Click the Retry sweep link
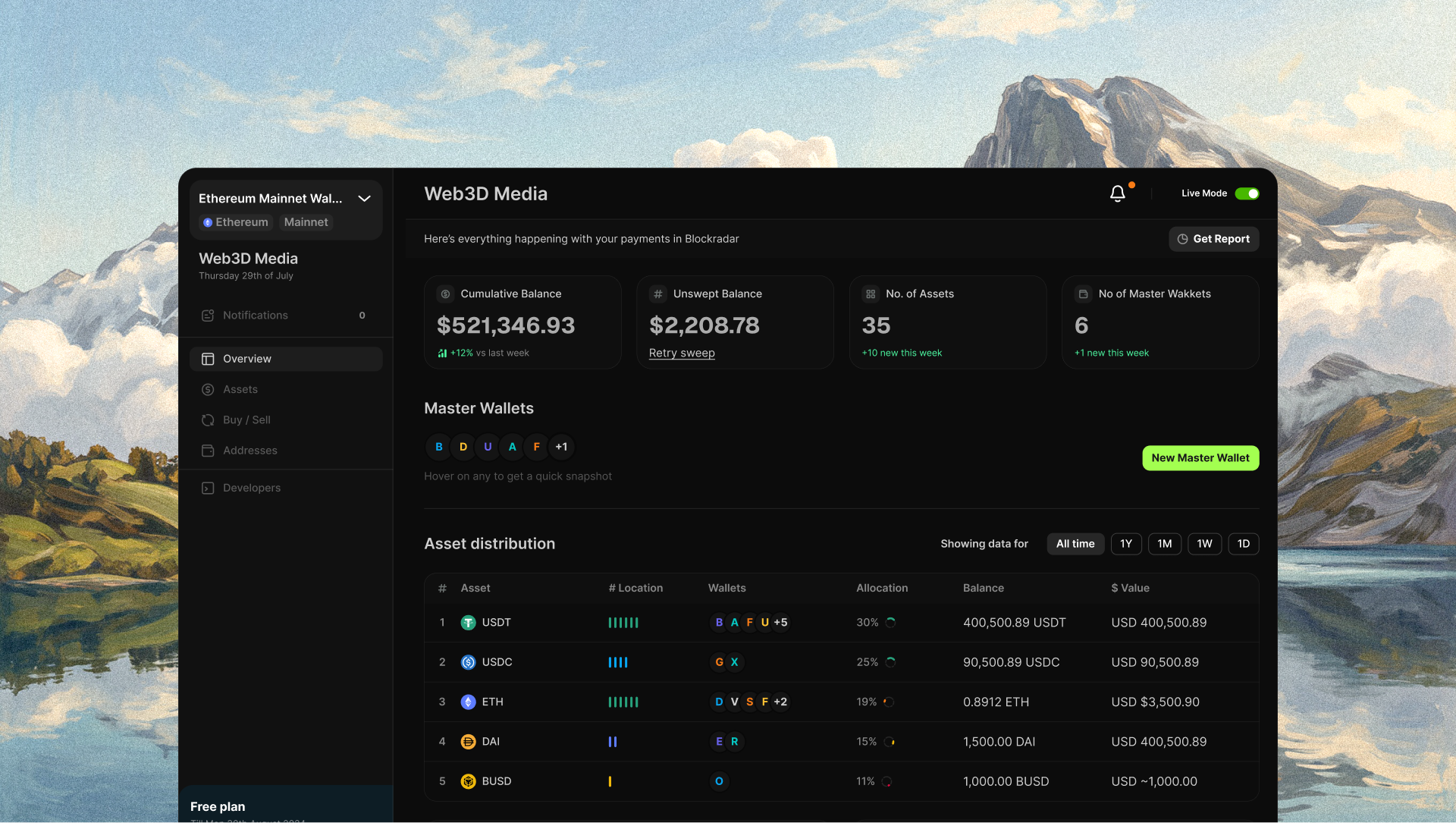1456x823 pixels. click(x=682, y=353)
